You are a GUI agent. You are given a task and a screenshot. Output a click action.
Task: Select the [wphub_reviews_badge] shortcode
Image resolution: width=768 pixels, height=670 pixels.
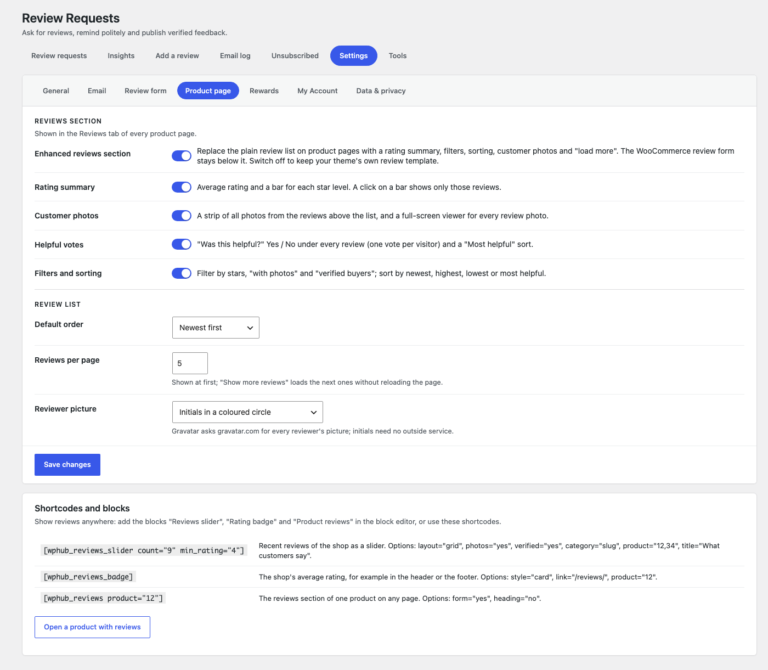click(x=88, y=577)
